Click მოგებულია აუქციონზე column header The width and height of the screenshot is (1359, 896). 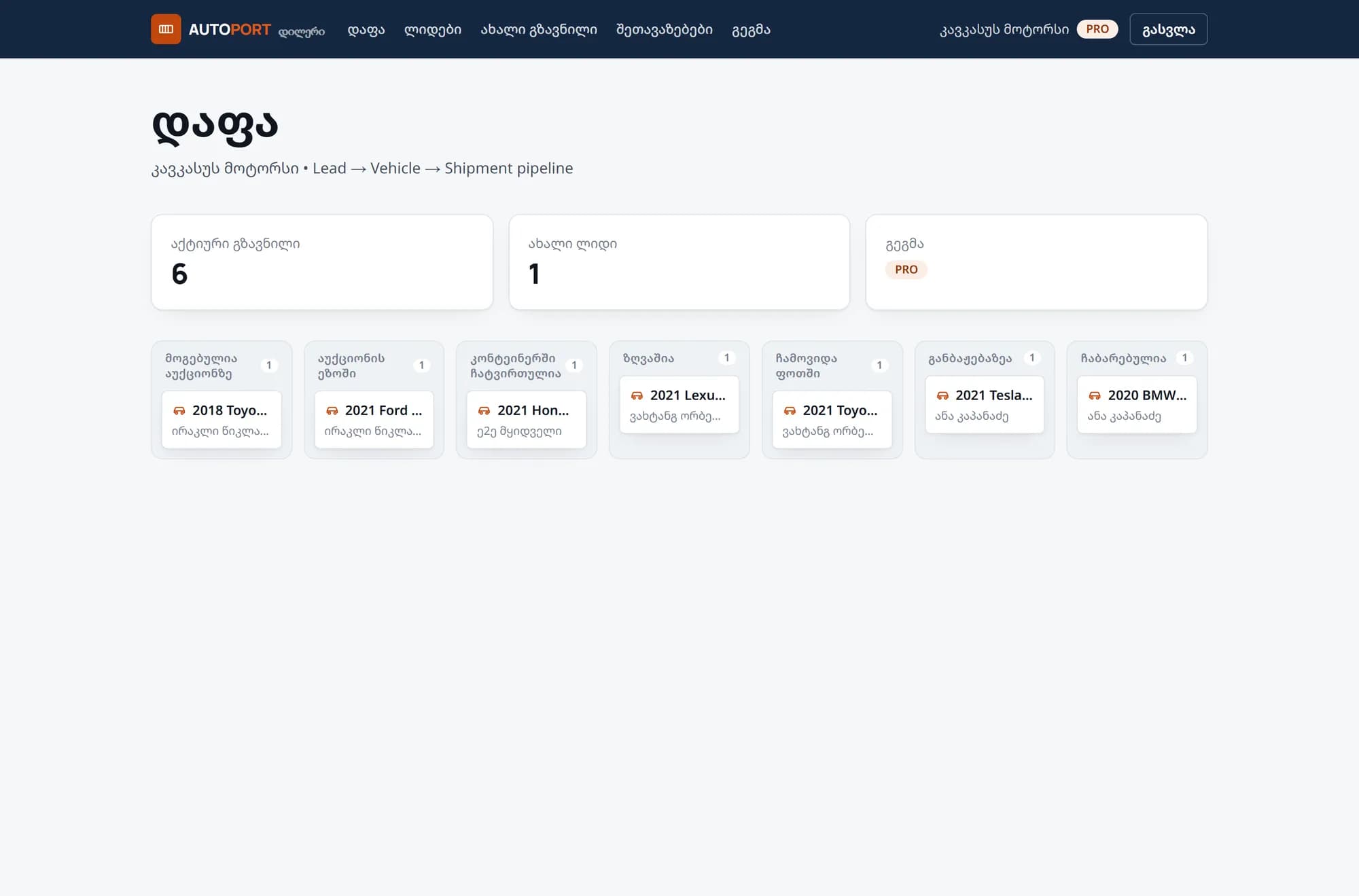(x=201, y=365)
